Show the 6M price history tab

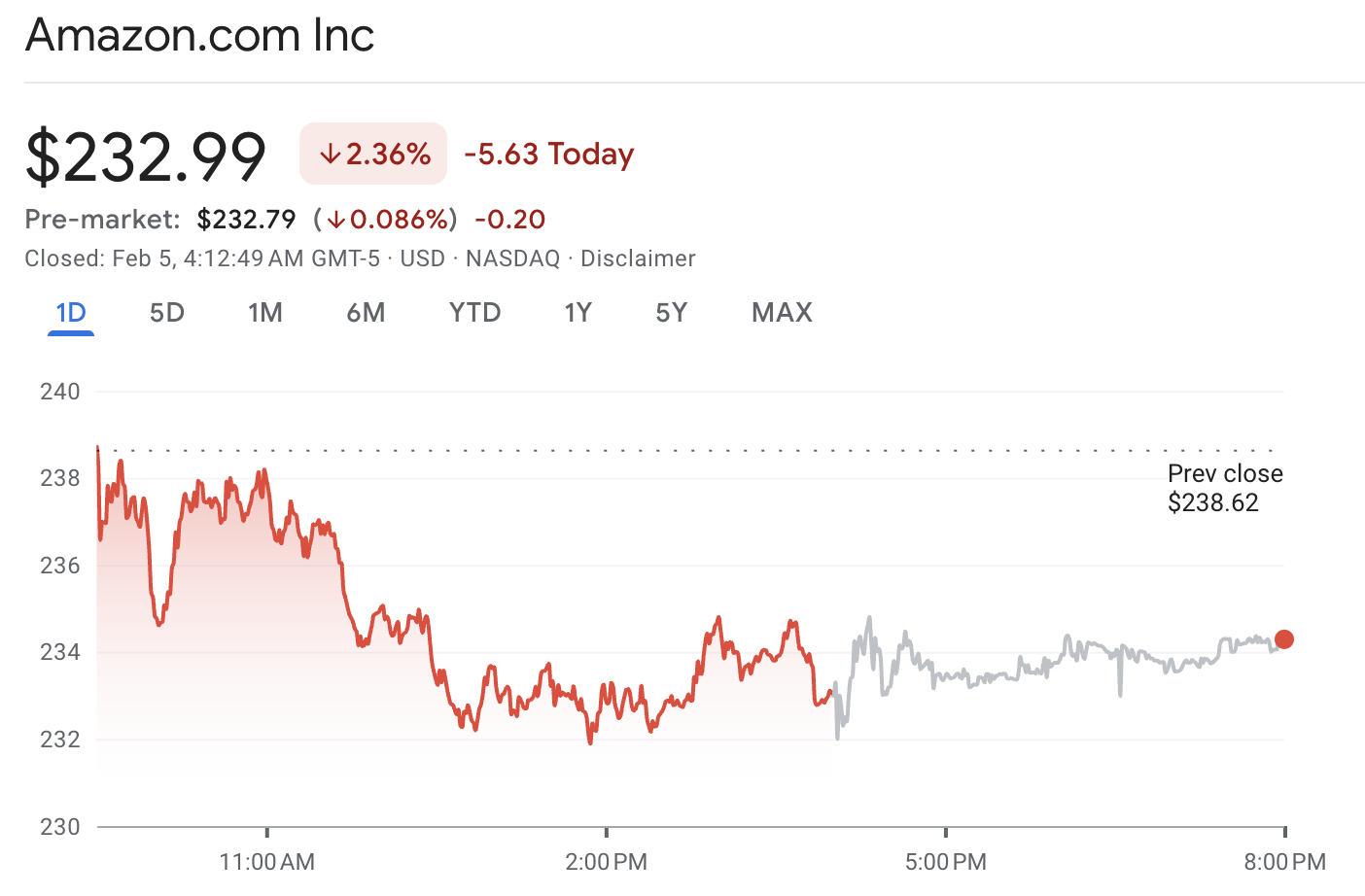366,313
